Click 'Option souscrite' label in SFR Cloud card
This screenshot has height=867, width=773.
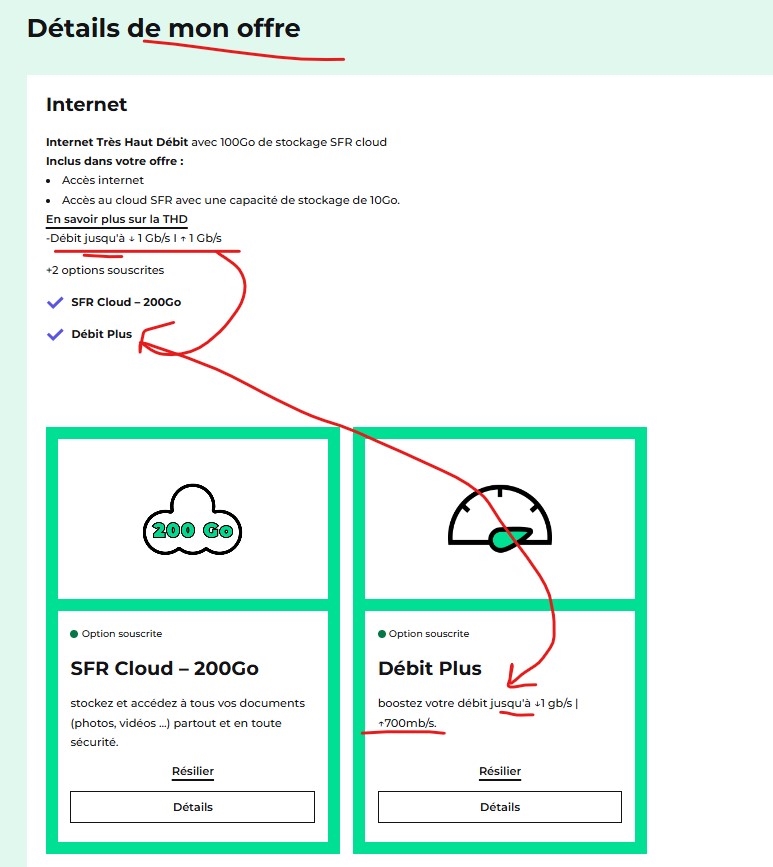pos(122,634)
